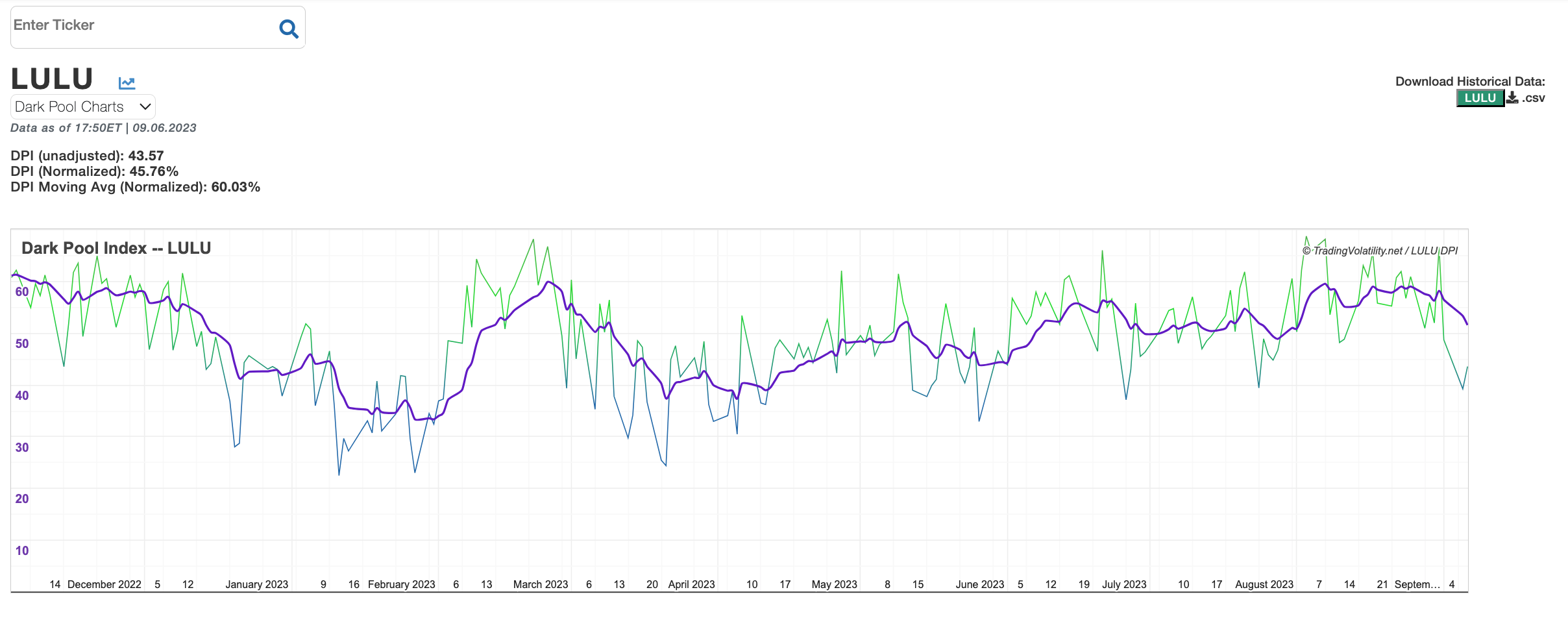Click the .csv download link text
Screen dimensions: 1568x640
1533,98
